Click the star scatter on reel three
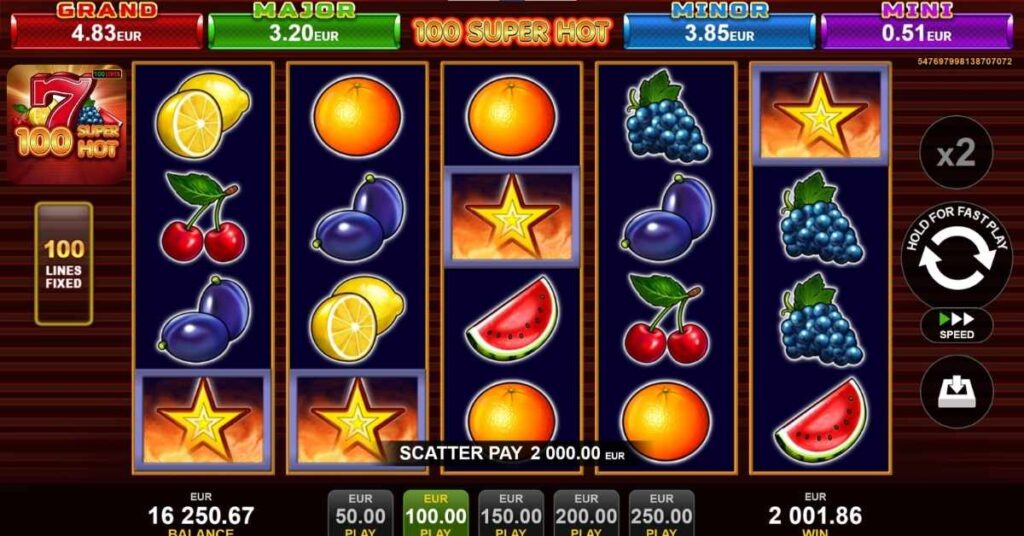 coord(511,217)
